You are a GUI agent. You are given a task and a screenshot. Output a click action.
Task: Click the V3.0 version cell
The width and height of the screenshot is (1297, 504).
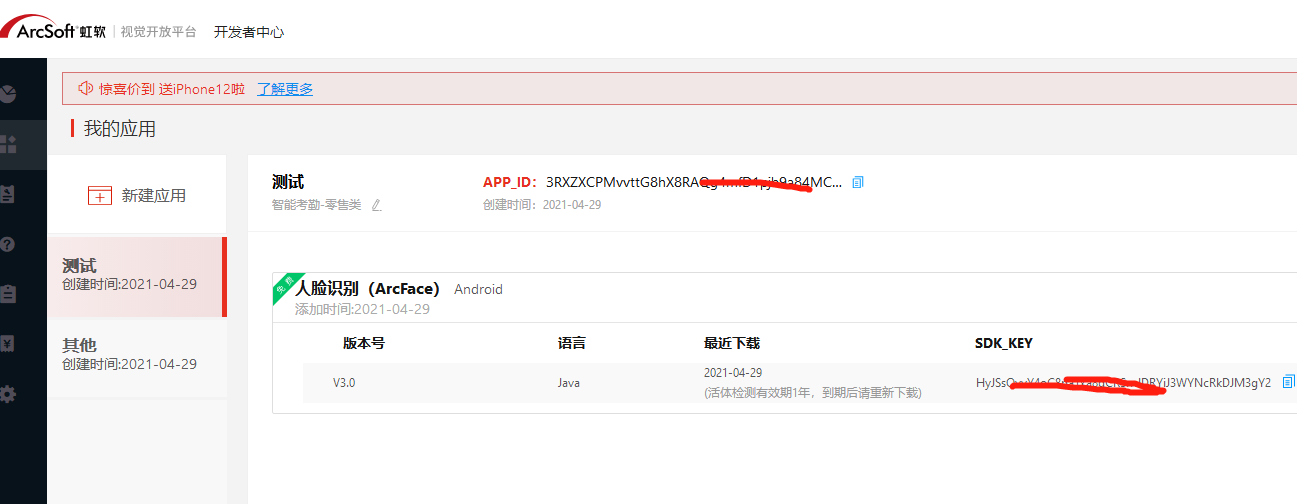346,383
